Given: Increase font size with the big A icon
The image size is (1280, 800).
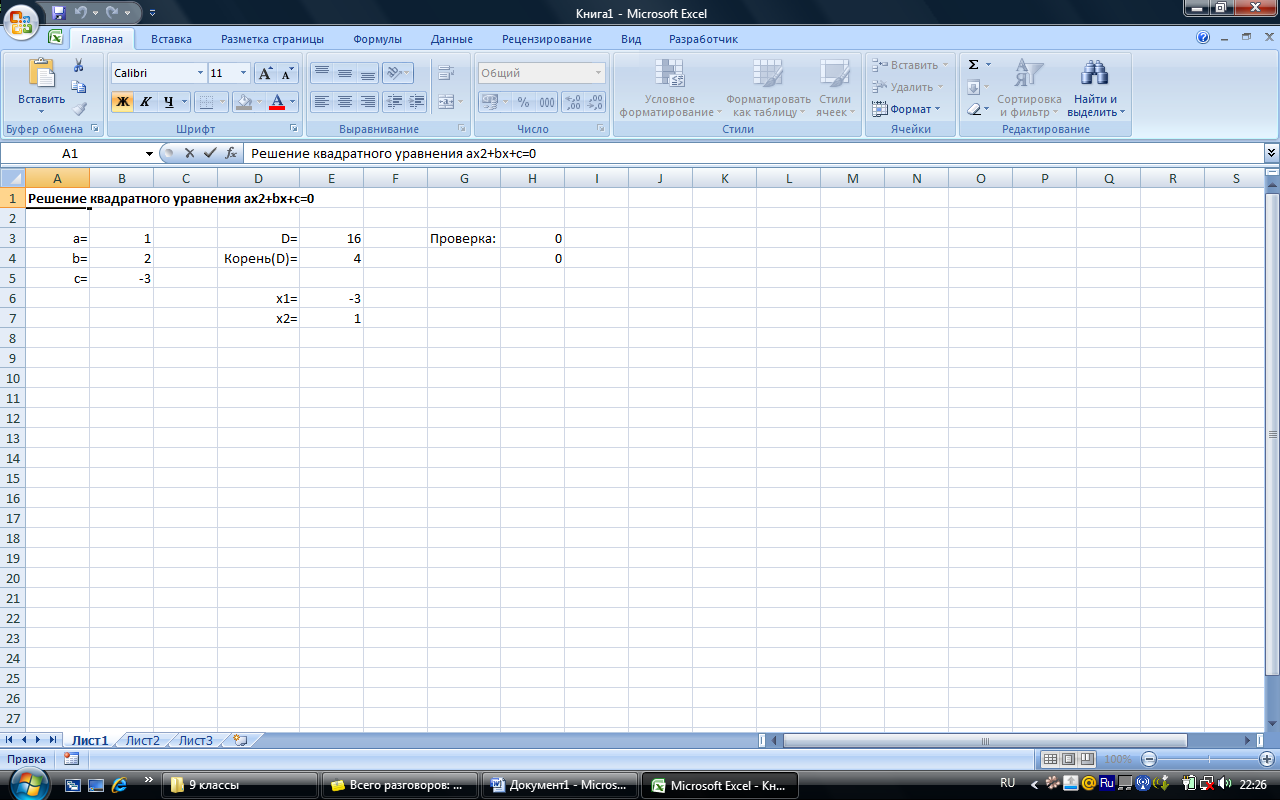Looking at the screenshot, I should 265,73.
